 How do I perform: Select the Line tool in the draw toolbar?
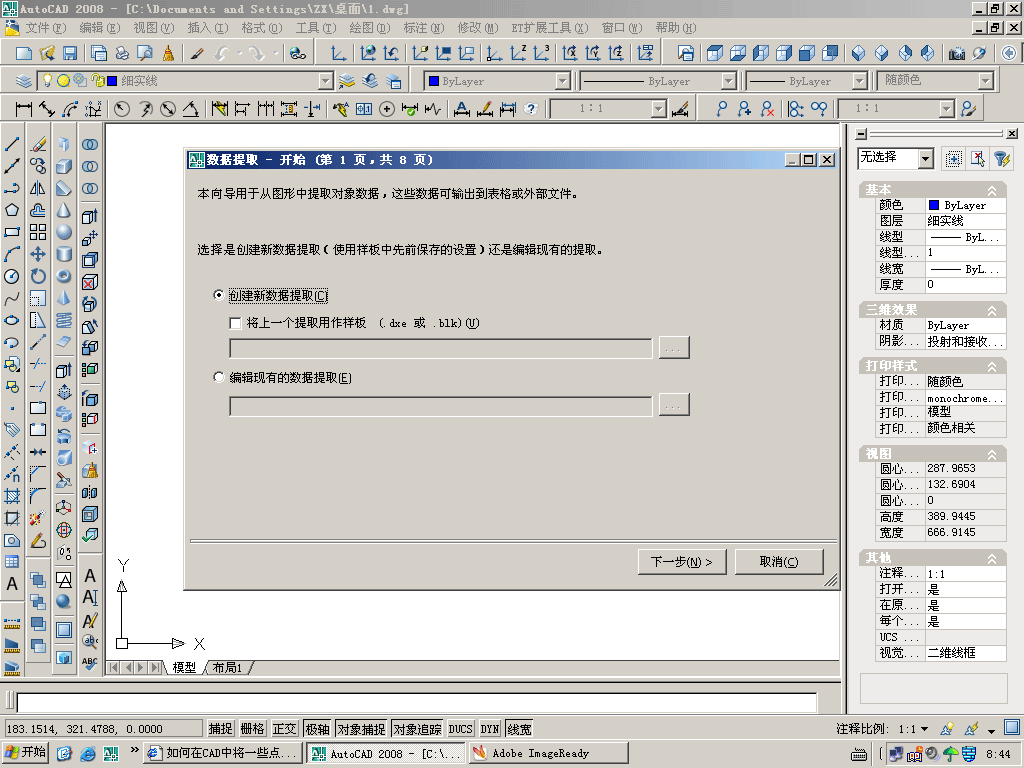coord(12,144)
